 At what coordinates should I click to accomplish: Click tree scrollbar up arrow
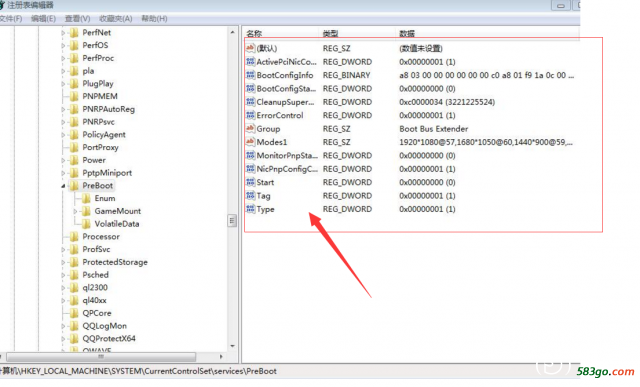pos(232,32)
